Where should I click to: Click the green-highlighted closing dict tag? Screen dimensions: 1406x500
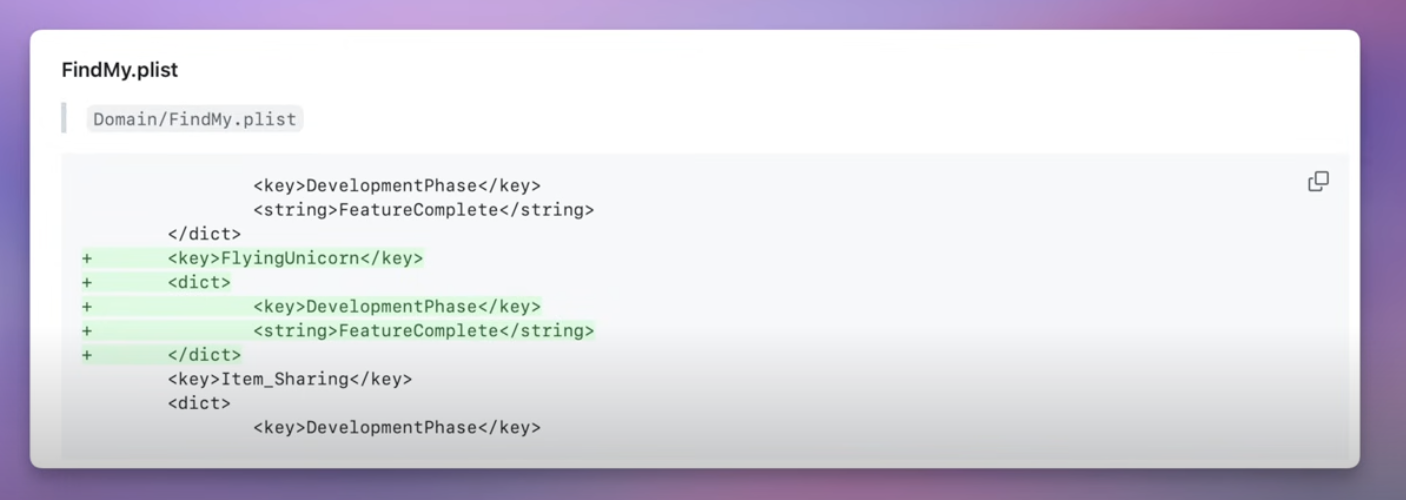coord(204,355)
